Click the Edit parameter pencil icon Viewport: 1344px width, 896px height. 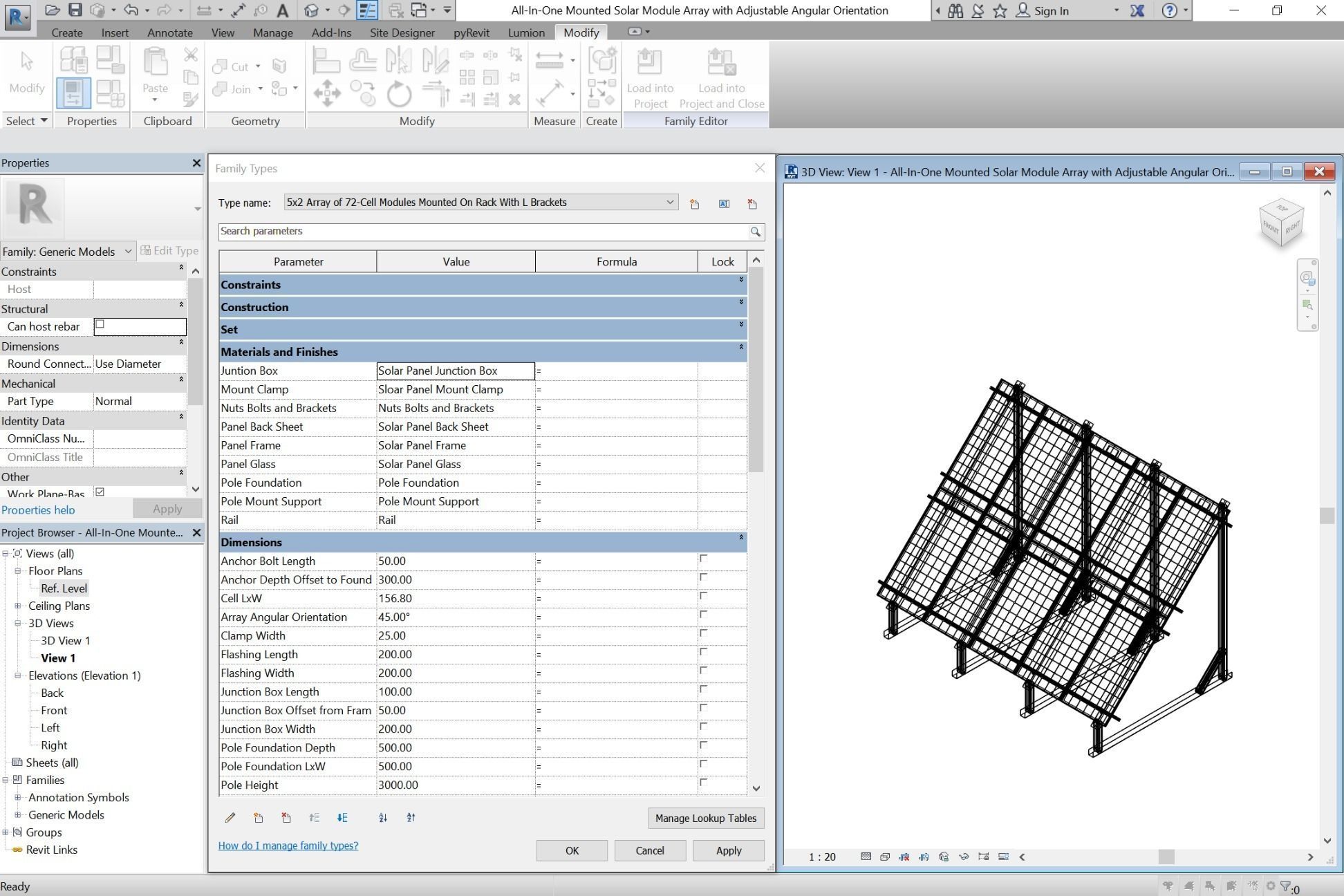[x=230, y=818]
